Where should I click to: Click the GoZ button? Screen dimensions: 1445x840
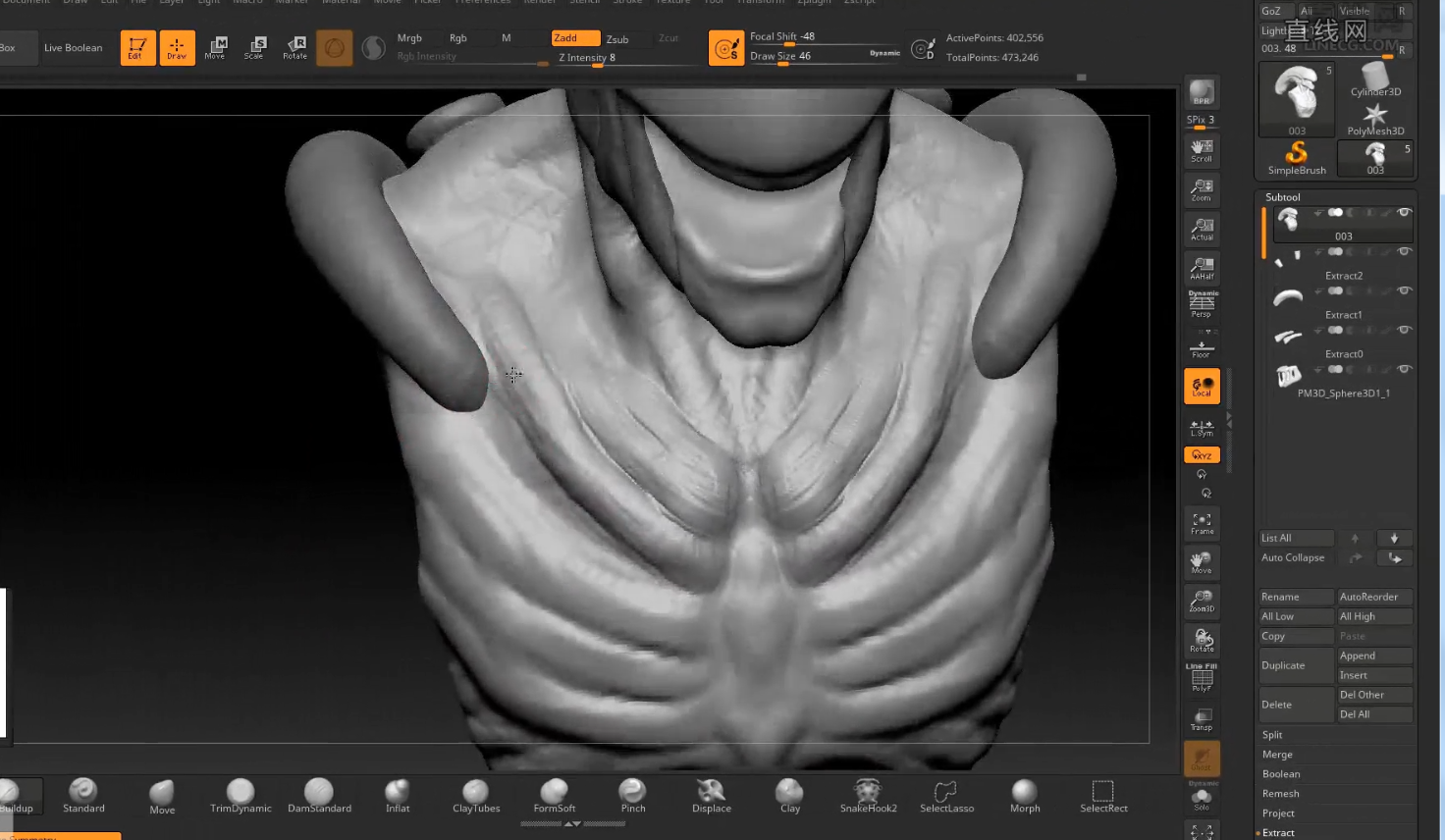coord(1271,11)
